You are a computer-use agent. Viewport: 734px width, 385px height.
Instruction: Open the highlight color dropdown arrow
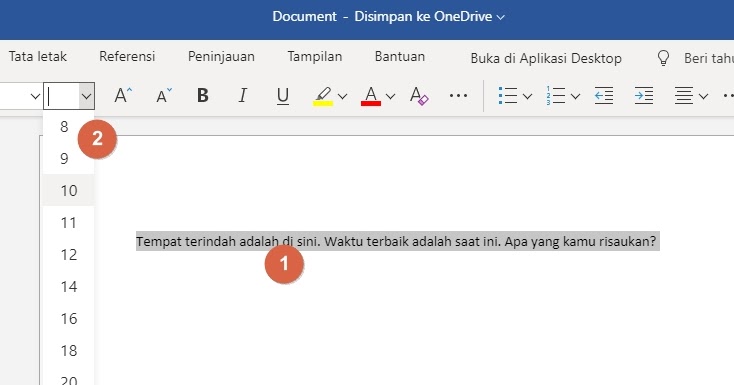click(x=343, y=96)
